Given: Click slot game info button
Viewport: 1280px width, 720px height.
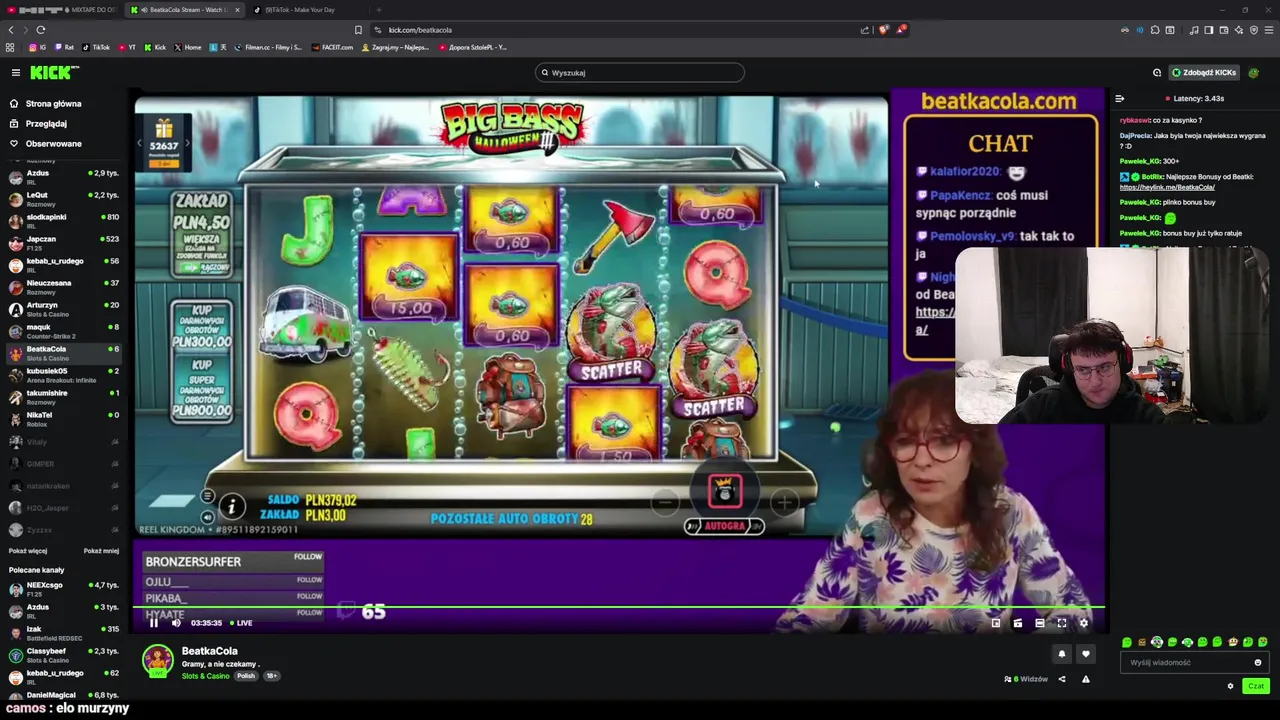Looking at the screenshot, I should pos(231,507).
